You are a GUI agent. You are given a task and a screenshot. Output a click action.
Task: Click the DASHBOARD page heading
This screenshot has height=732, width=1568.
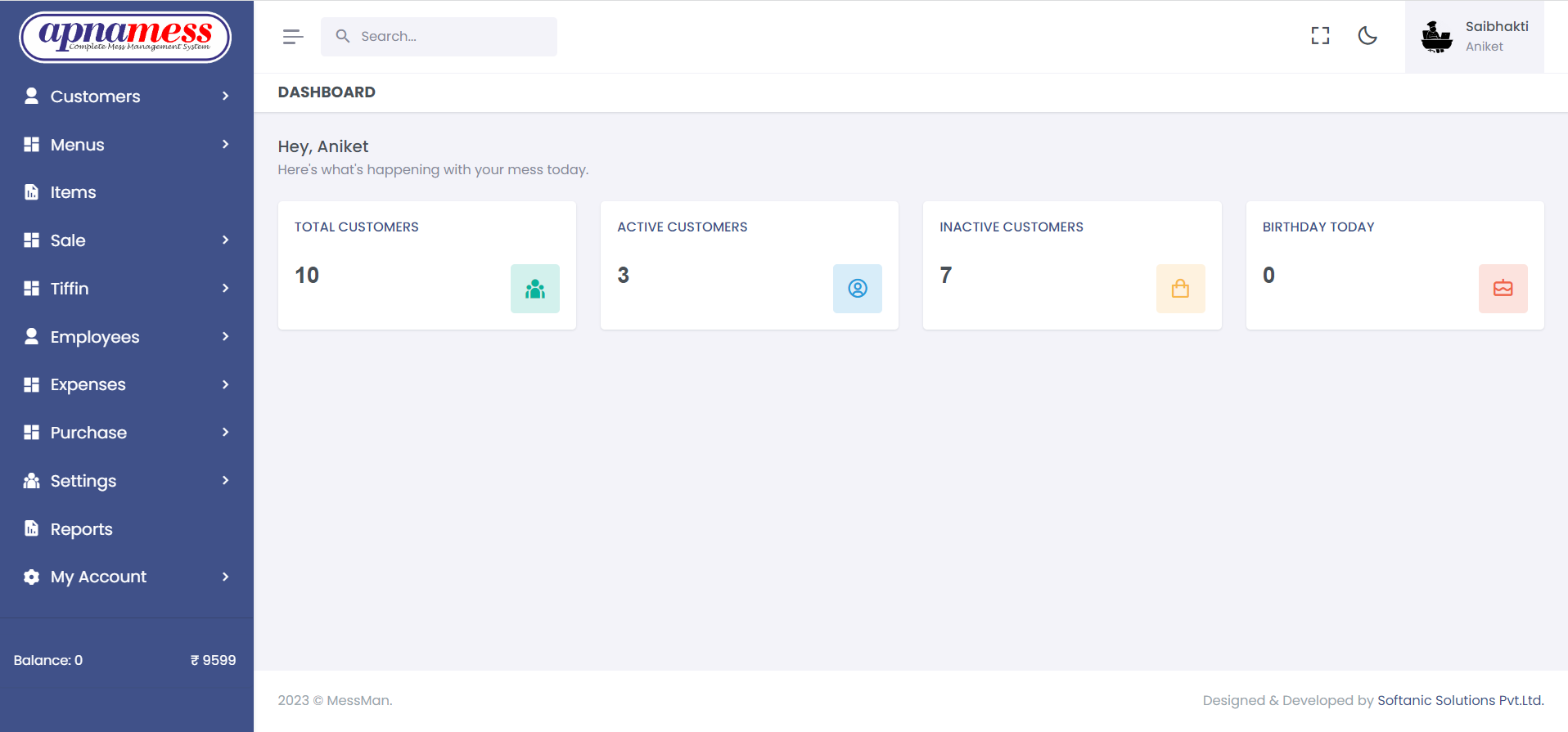point(327,92)
